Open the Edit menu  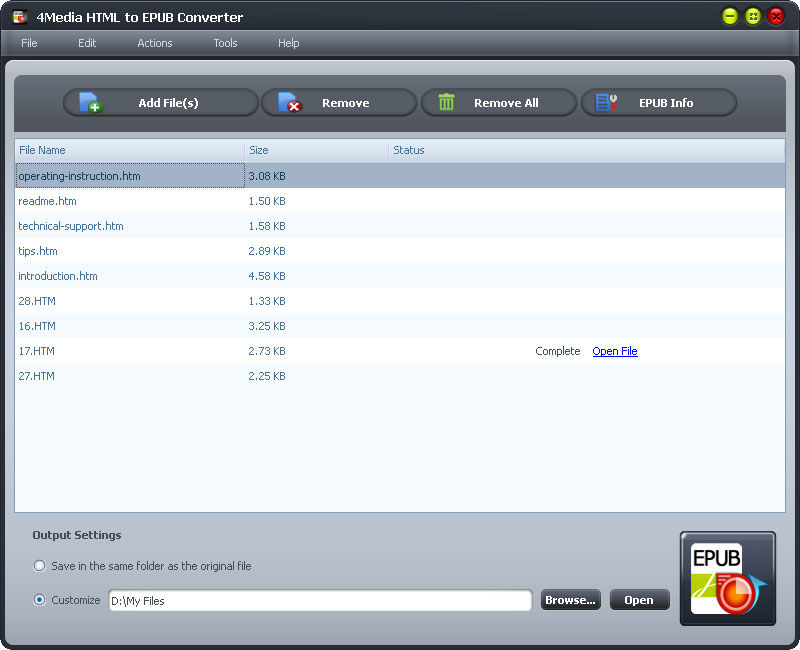coord(87,43)
